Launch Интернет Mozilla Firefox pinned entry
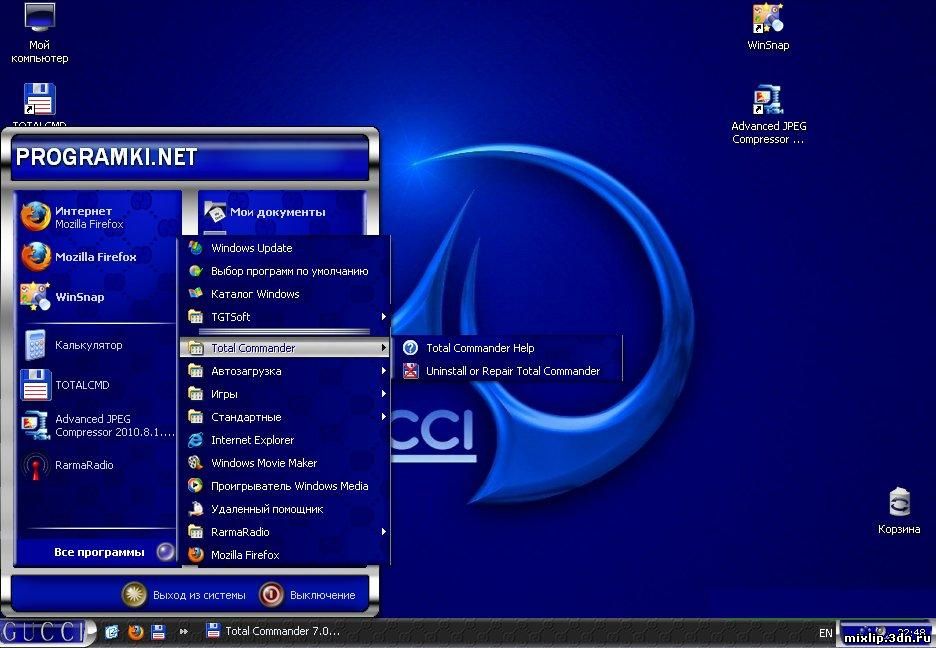Viewport: 936px width, 648px height. click(97, 217)
